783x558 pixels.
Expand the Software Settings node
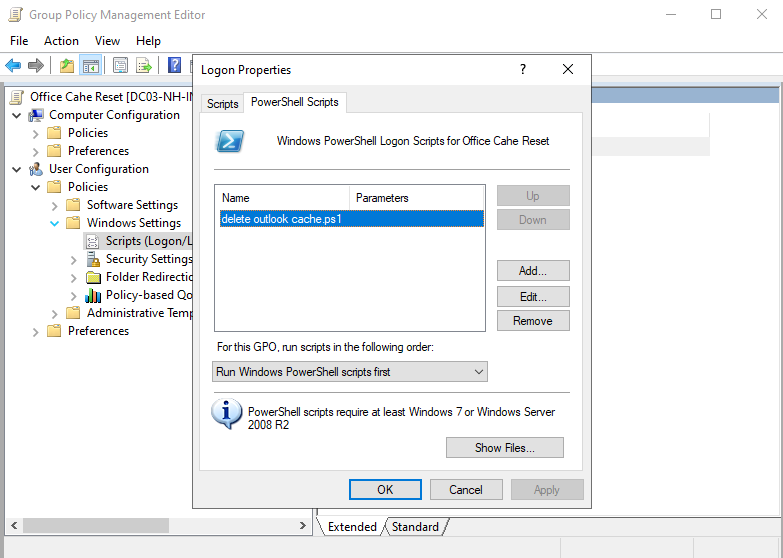click(54, 205)
